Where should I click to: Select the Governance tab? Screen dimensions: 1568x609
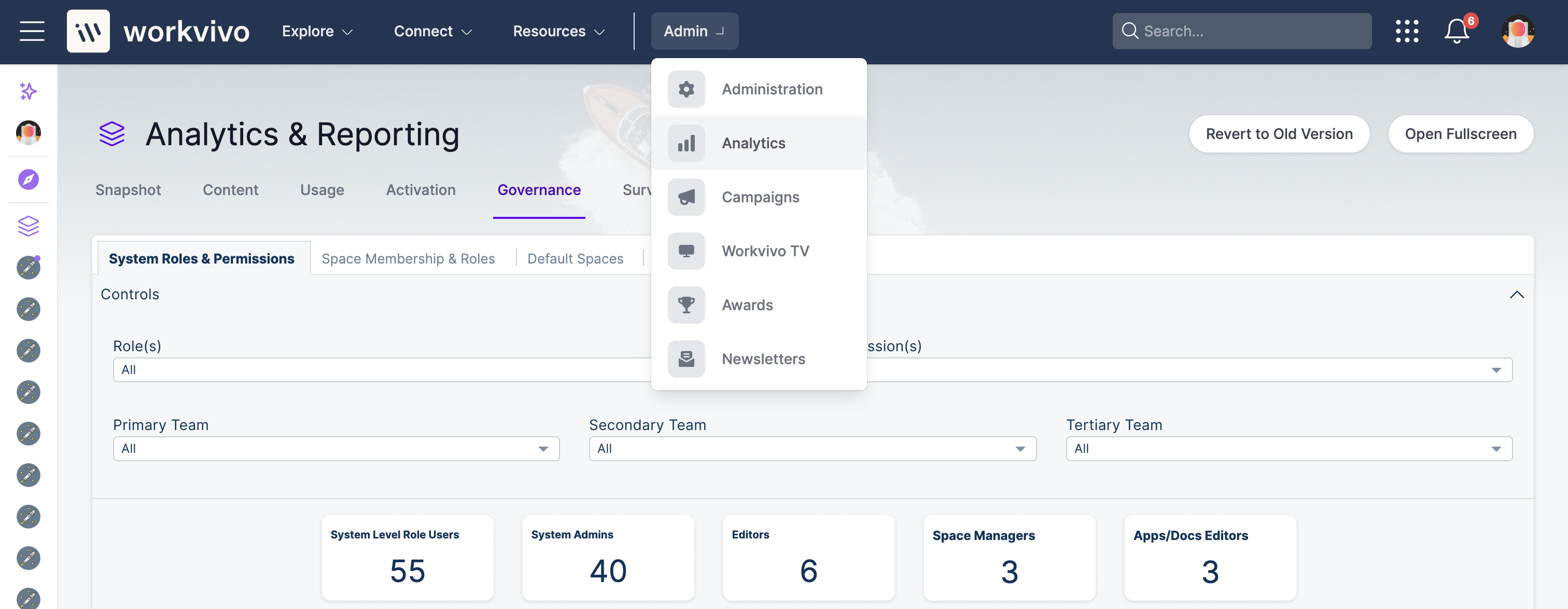click(539, 190)
